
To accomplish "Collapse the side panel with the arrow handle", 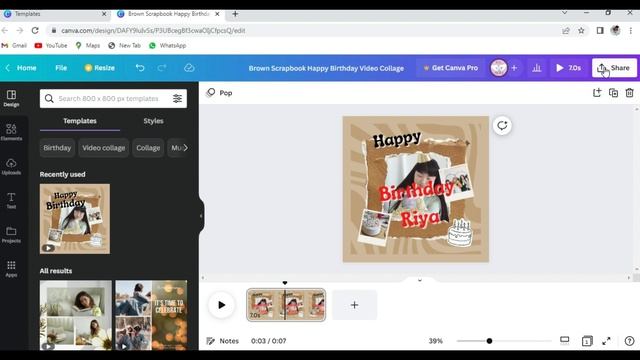I will pyautogui.click(x=201, y=216).
